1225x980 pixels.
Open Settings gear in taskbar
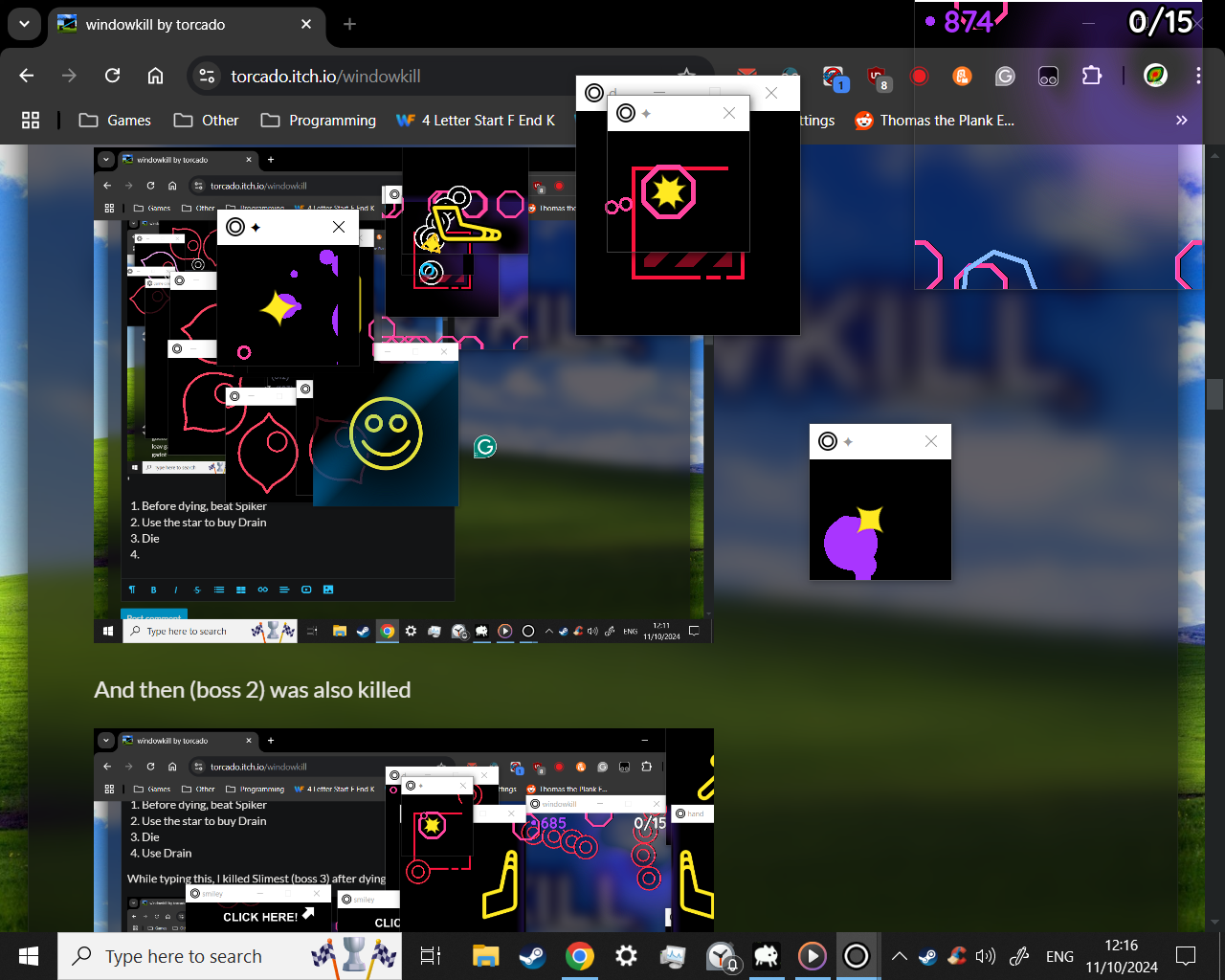[x=626, y=956]
